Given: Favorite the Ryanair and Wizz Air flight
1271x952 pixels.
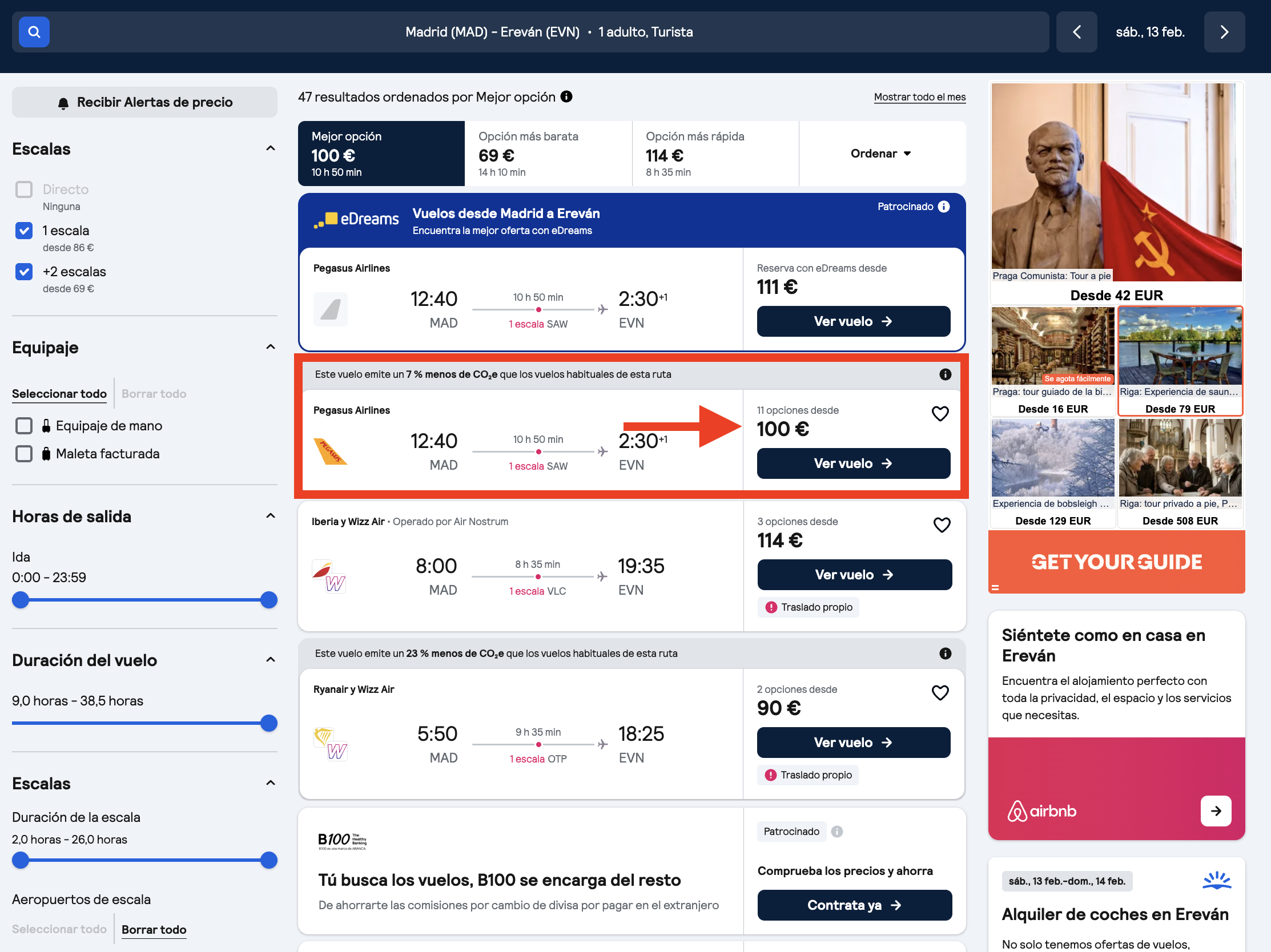Looking at the screenshot, I should pos(940,692).
